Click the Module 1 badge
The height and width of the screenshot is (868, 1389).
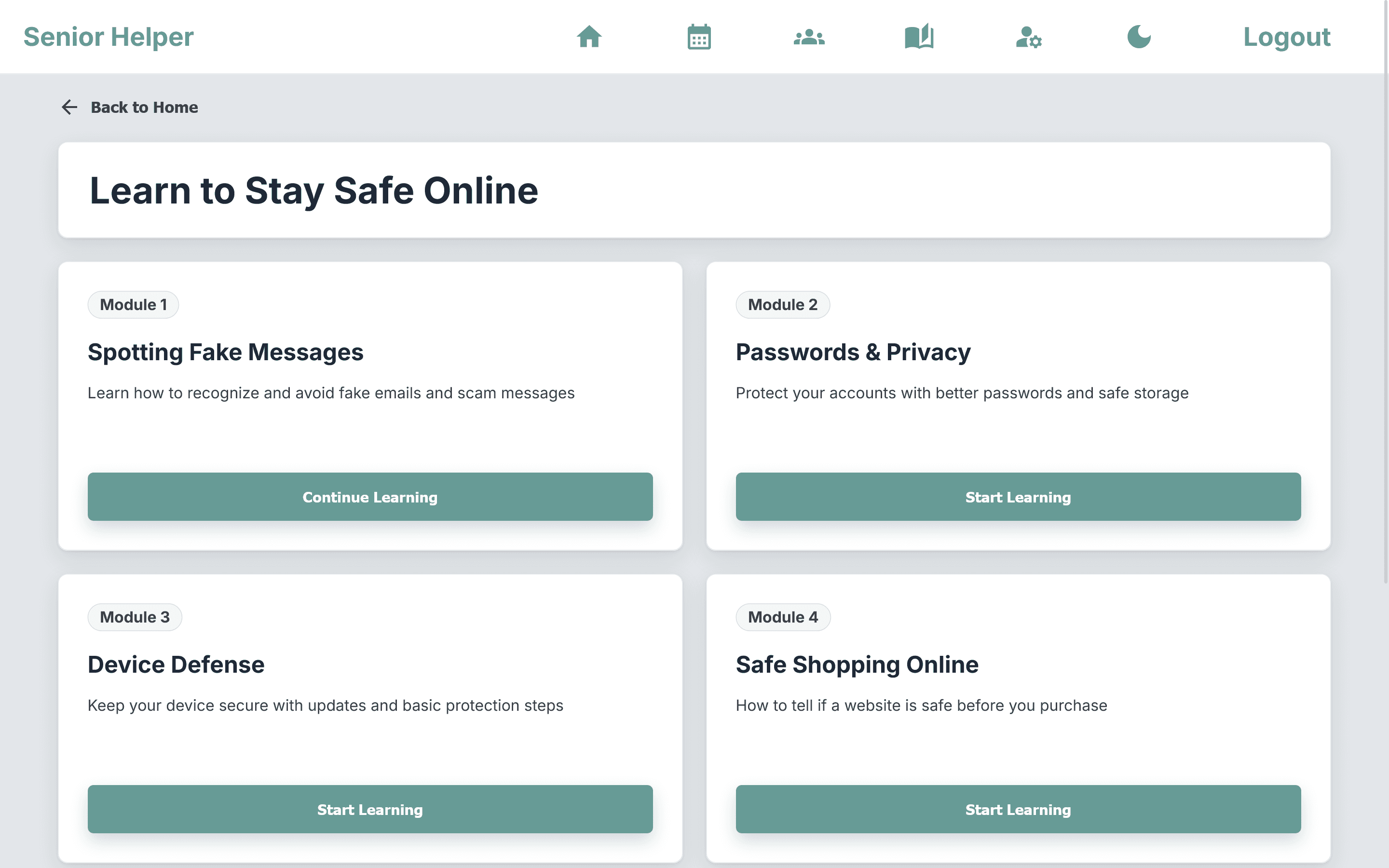[x=133, y=304]
